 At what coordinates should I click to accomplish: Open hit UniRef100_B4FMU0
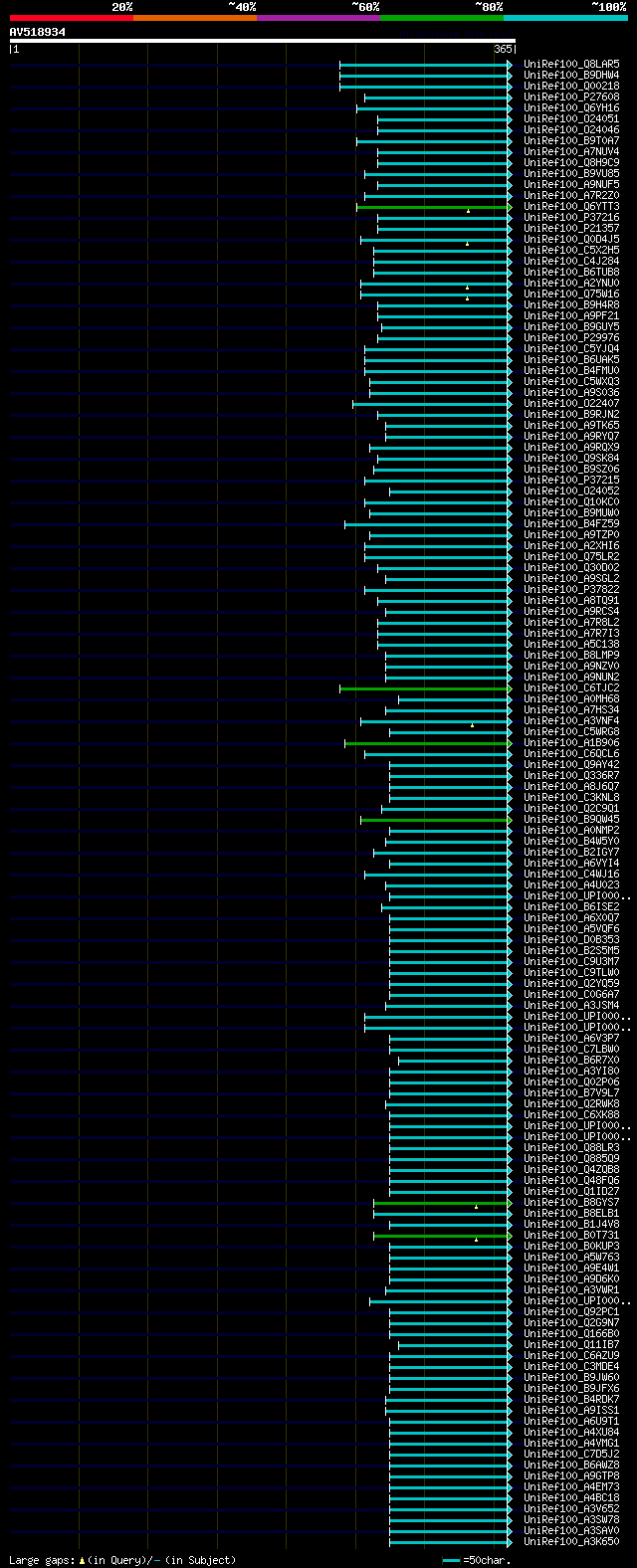pos(571,370)
